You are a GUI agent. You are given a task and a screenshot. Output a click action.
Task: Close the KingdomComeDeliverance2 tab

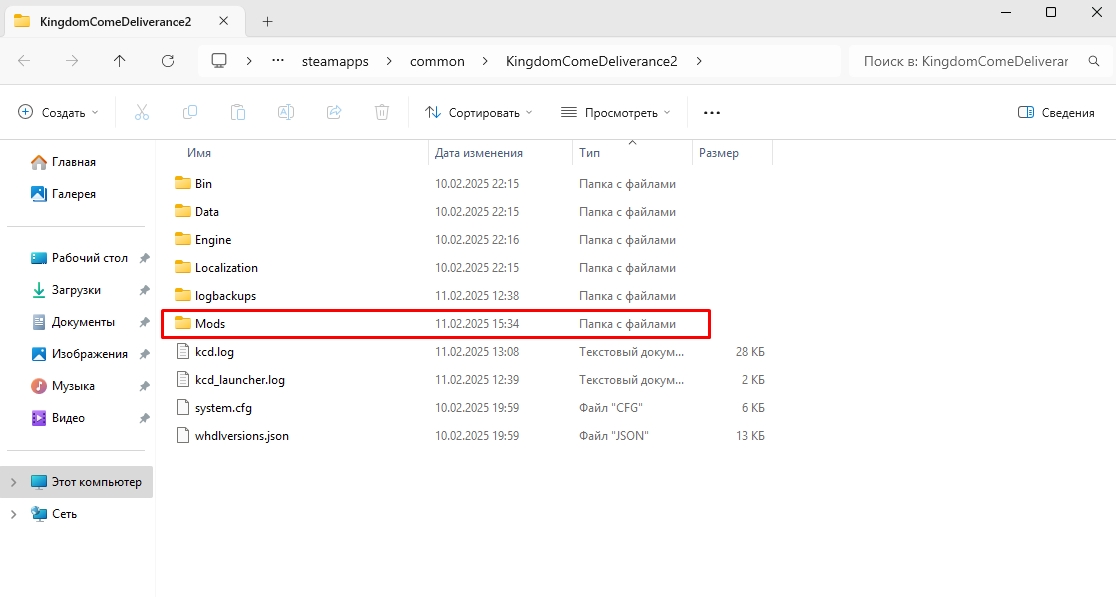click(x=223, y=21)
